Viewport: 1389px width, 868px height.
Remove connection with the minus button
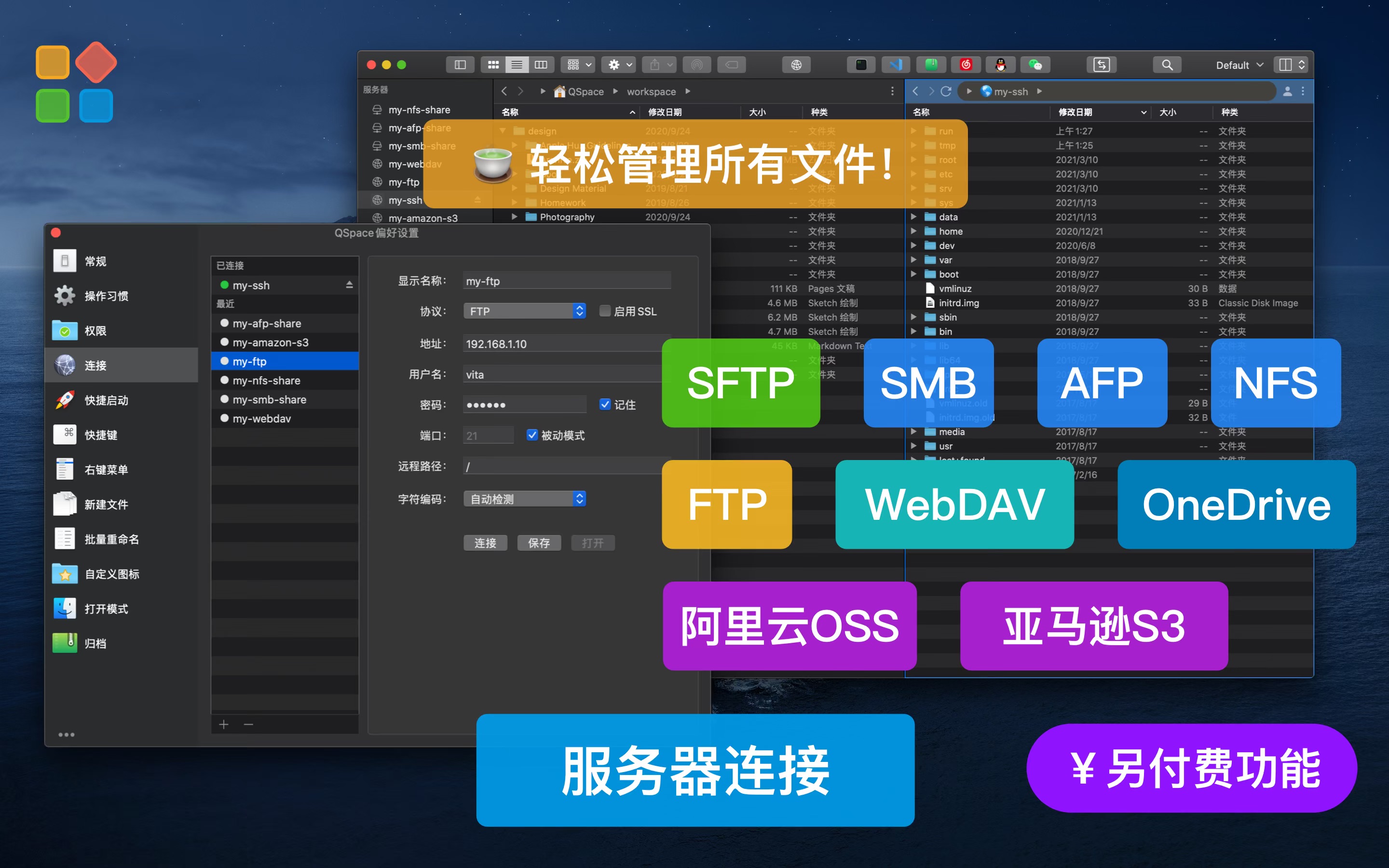click(x=248, y=724)
